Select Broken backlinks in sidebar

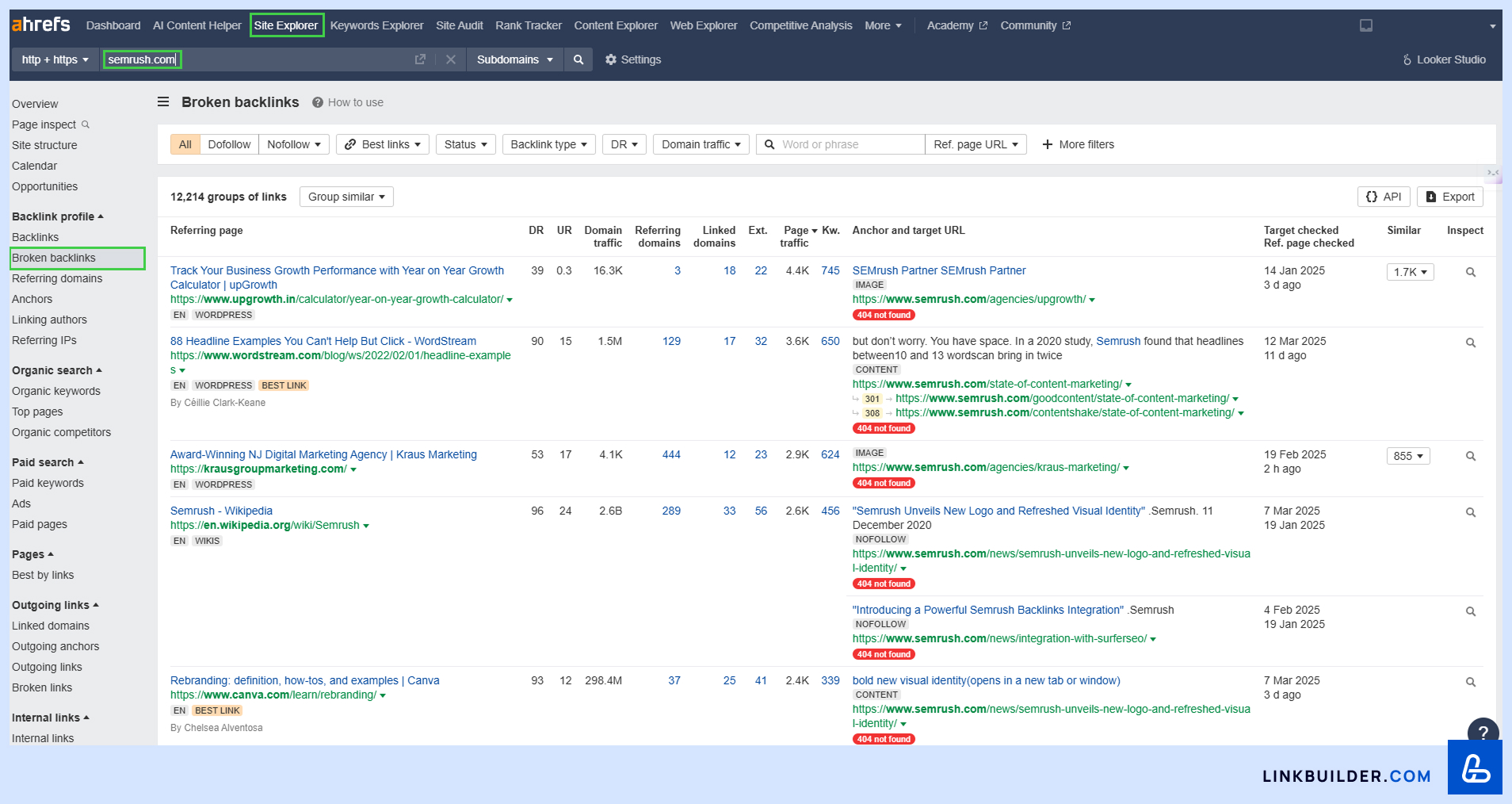tap(77, 258)
